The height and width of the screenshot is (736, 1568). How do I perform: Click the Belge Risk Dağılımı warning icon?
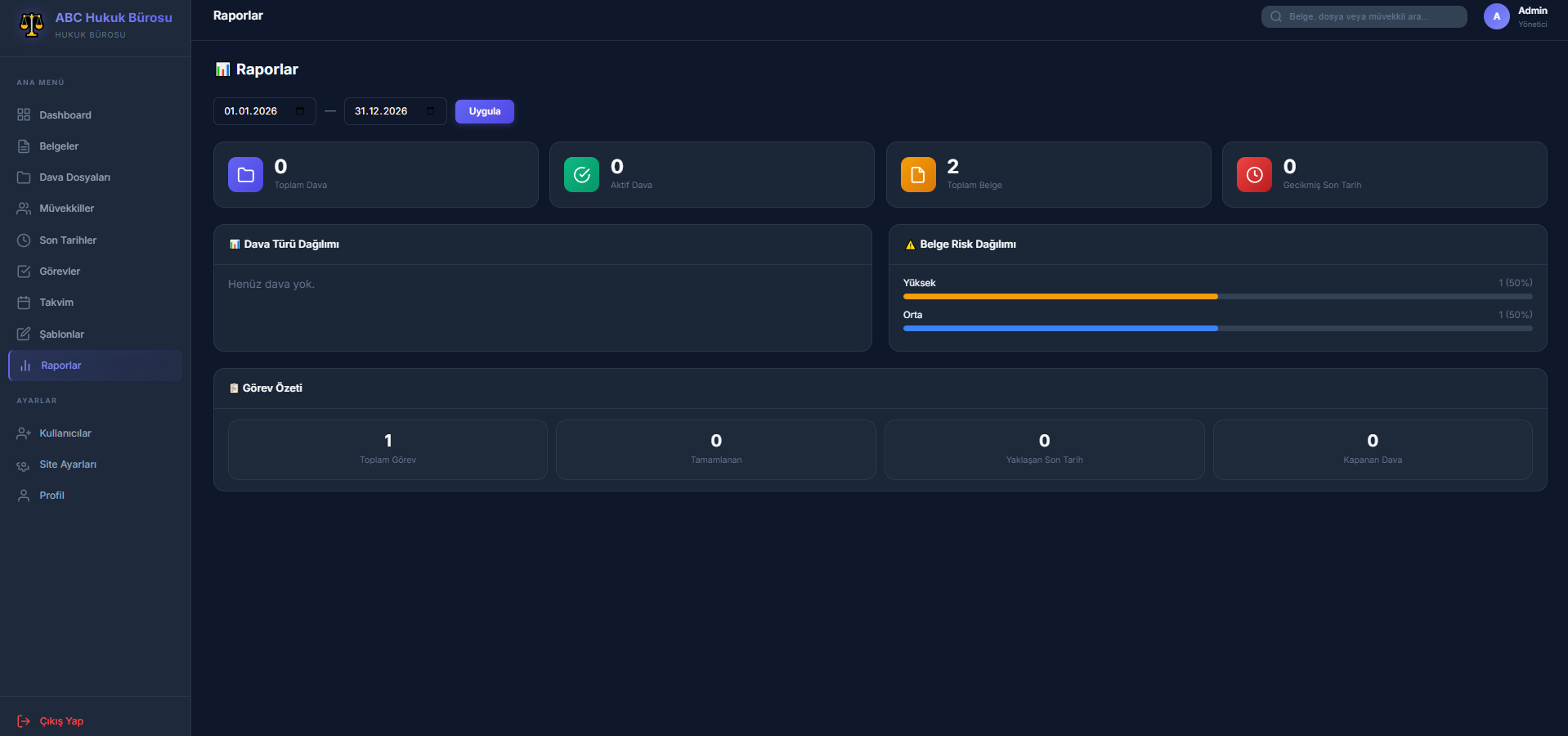click(910, 245)
